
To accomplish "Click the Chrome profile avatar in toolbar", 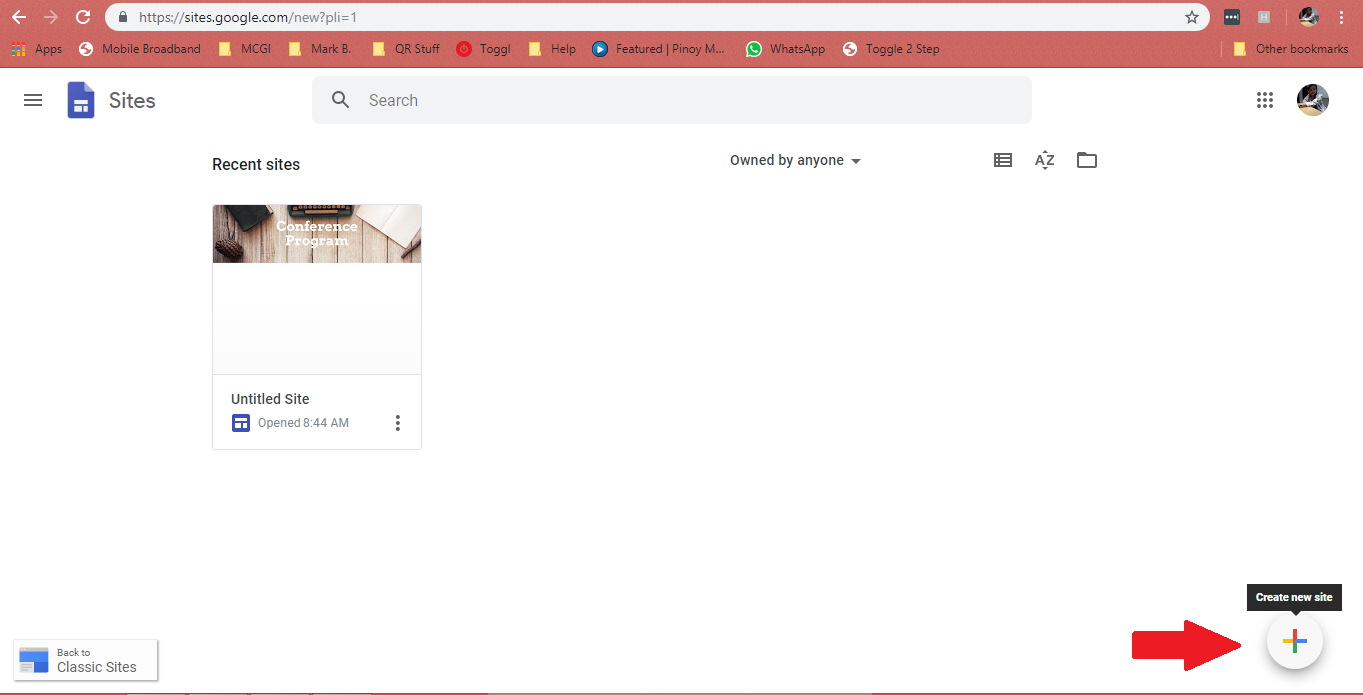I will coord(1309,17).
